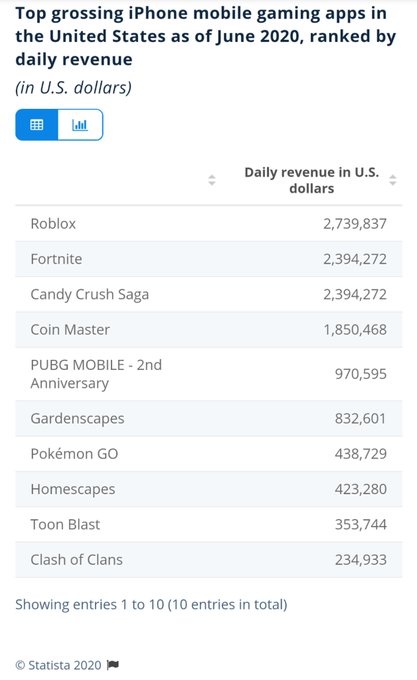Select the Roblox row
Screen dimensions: 417x680
208,224
